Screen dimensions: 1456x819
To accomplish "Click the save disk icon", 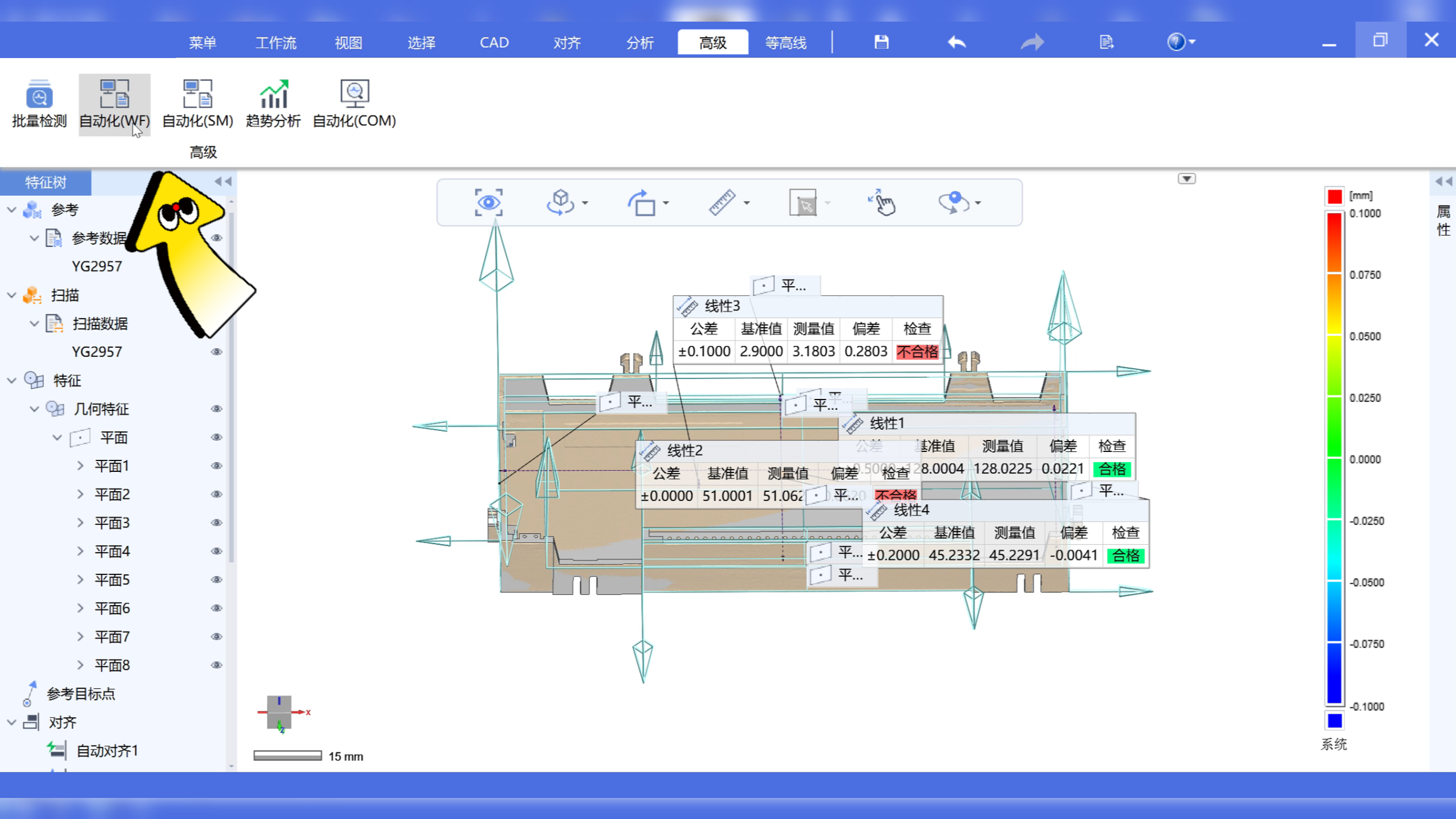I will pos(881,42).
